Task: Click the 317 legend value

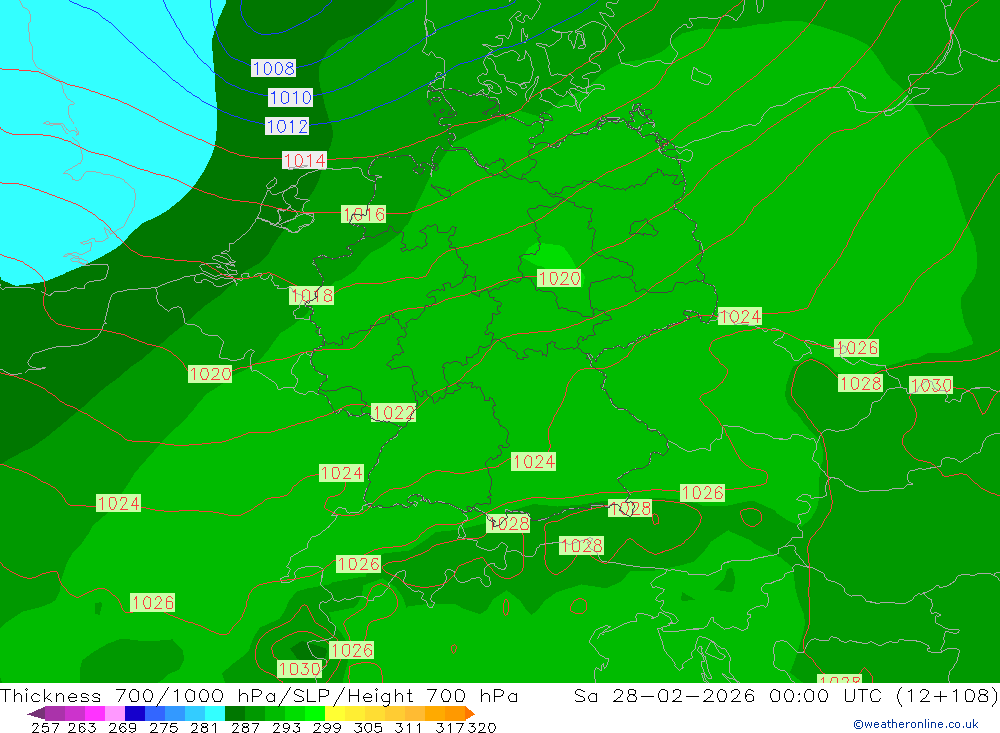Action: [450, 727]
